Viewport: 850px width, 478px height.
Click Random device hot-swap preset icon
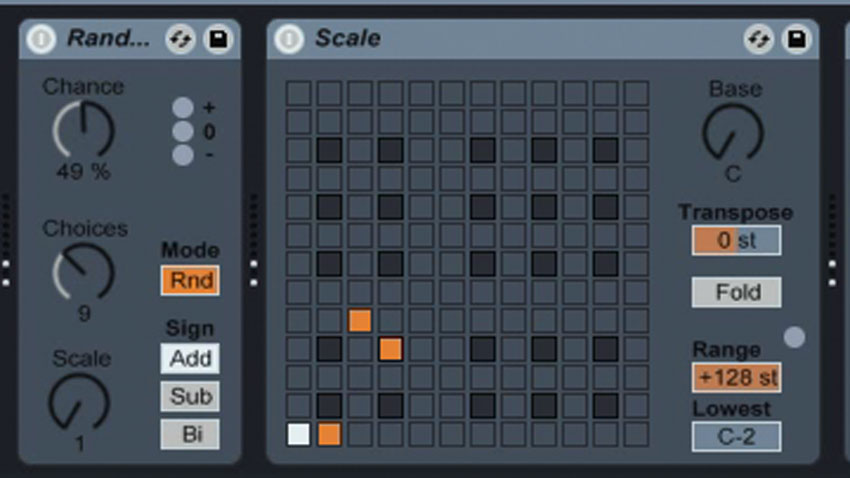[x=181, y=39]
